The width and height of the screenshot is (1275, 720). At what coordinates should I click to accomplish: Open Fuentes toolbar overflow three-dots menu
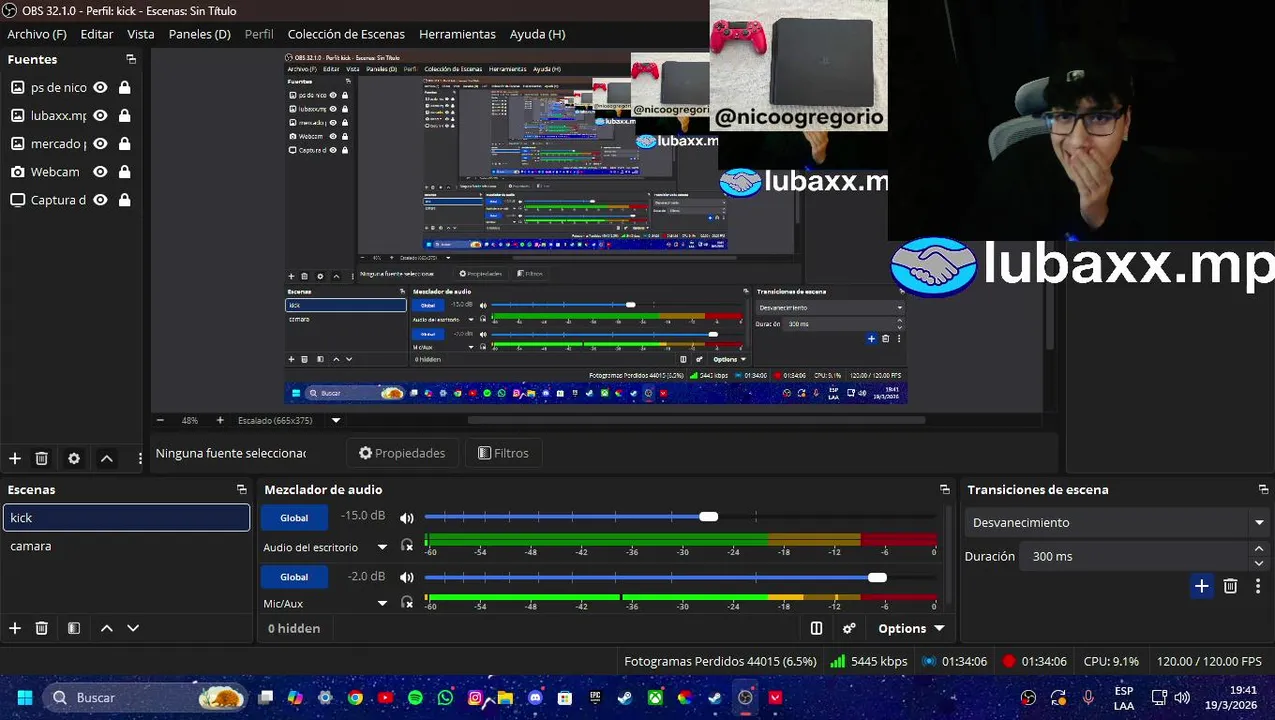(140, 458)
